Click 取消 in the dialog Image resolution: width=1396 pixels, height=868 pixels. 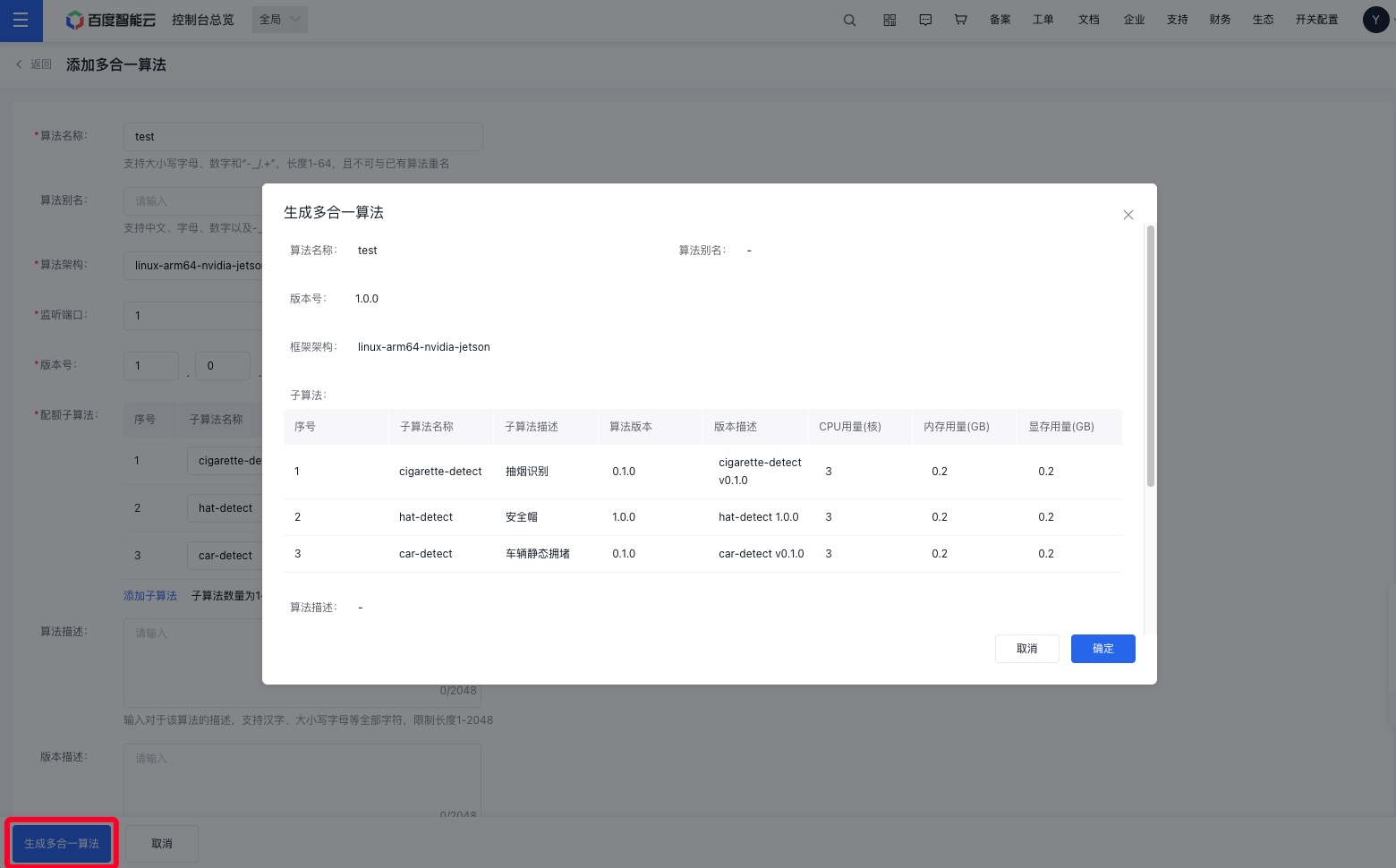point(1026,649)
